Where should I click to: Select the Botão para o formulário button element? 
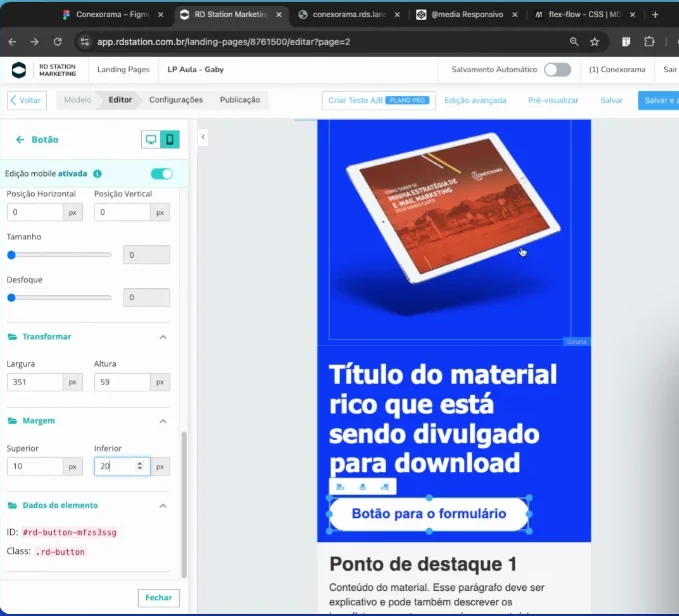(429, 514)
